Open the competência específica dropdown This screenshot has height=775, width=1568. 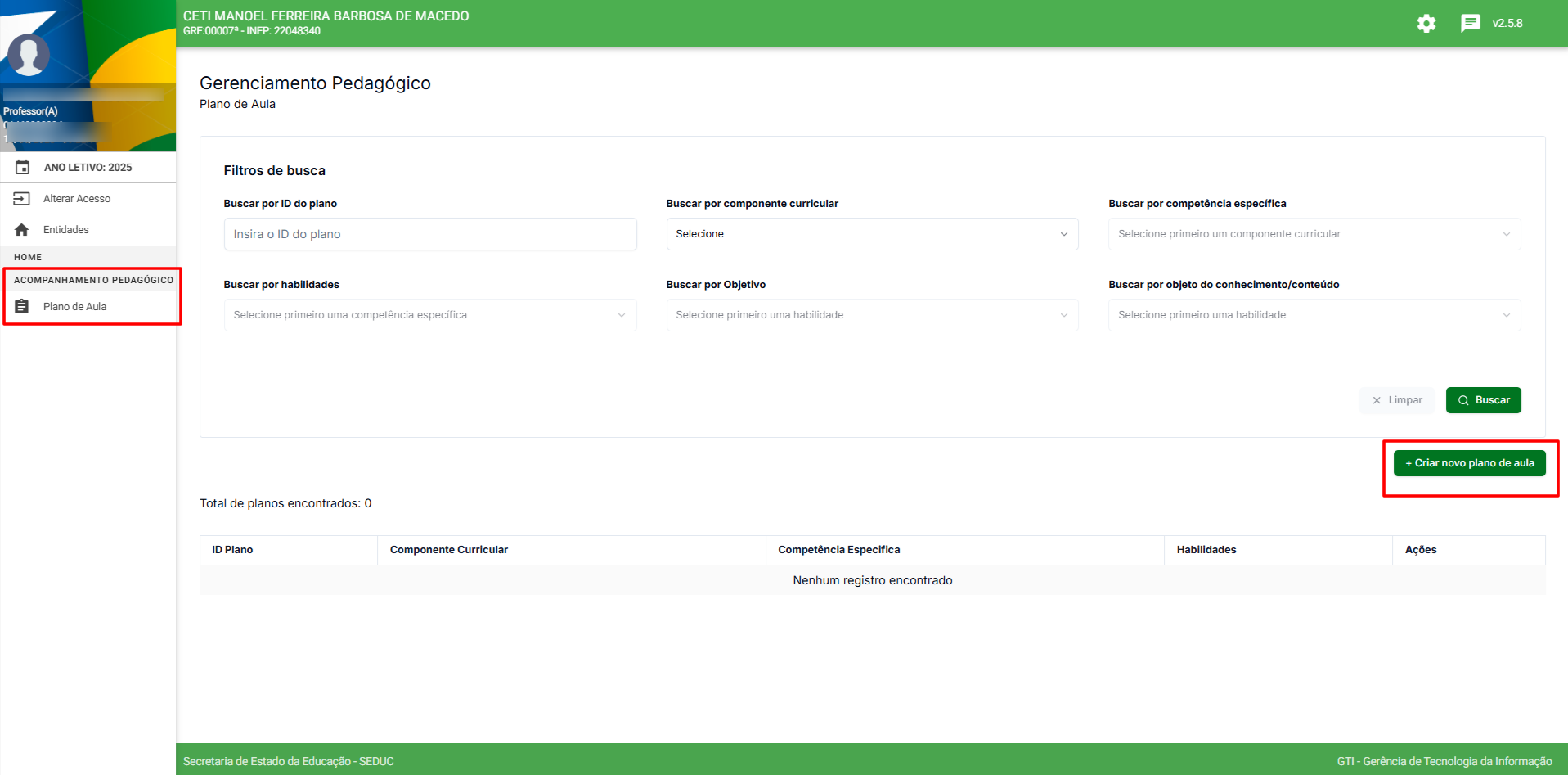1314,234
